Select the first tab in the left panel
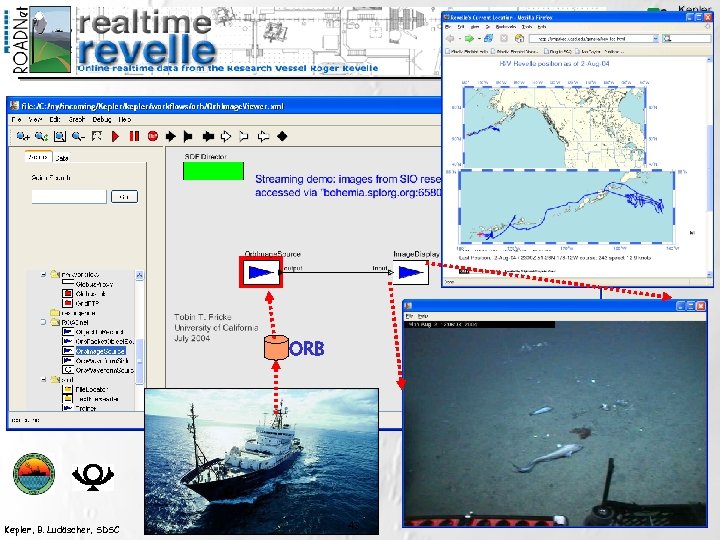720x540 pixels. click(x=38, y=157)
